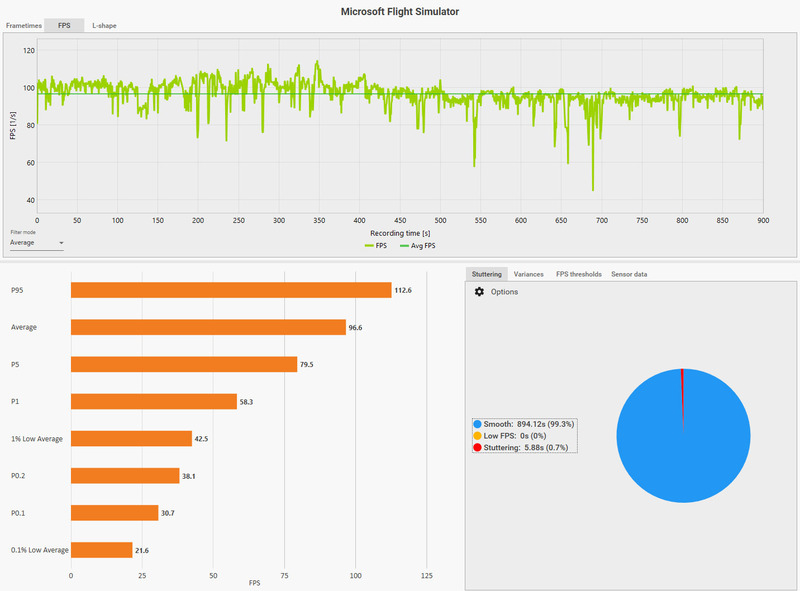This screenshot has width=800, height=591.
Task: Select the Average orange bar
Action: (x=208, y=327)
